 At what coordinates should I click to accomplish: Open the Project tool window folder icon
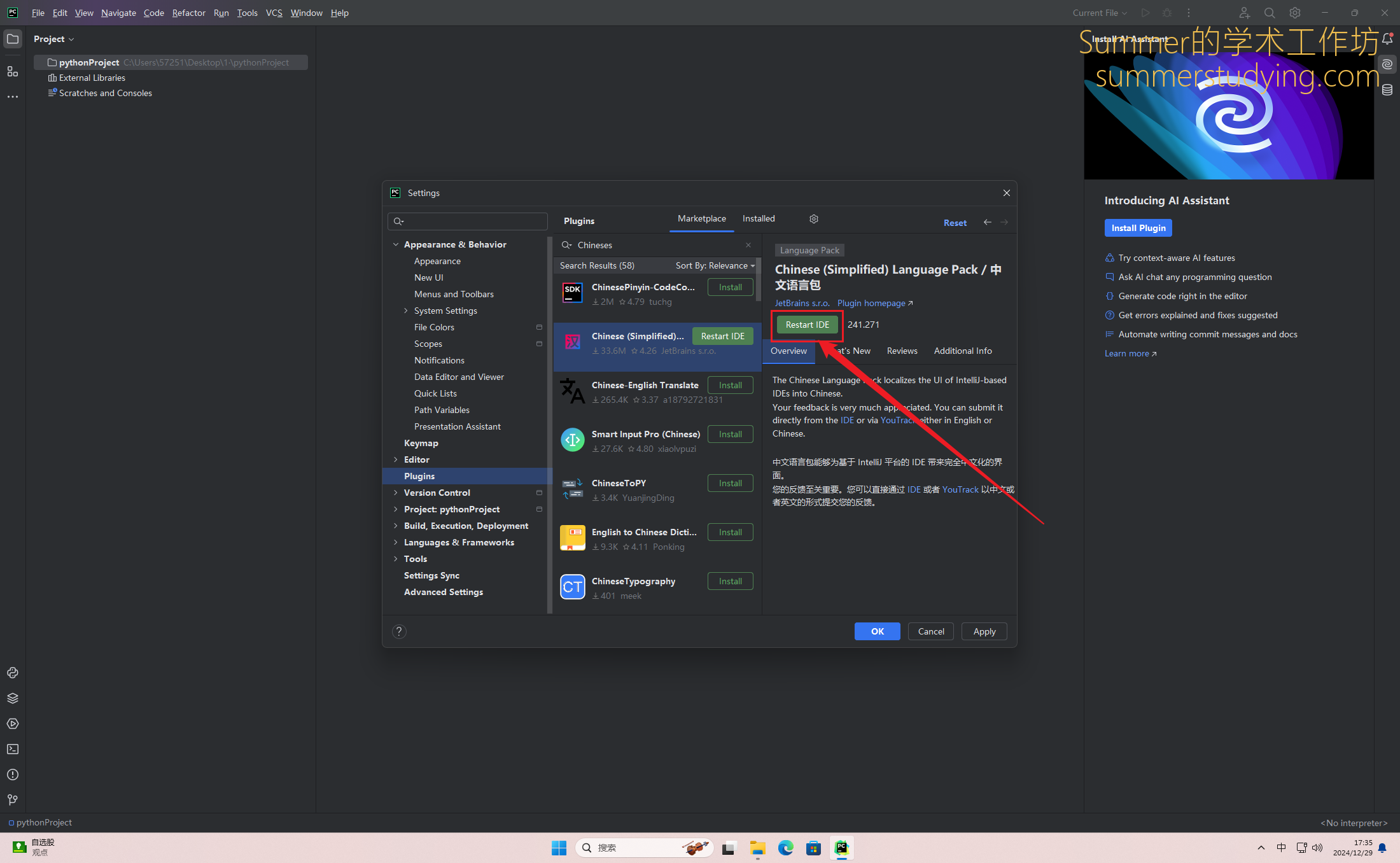[x=13, y=39]
